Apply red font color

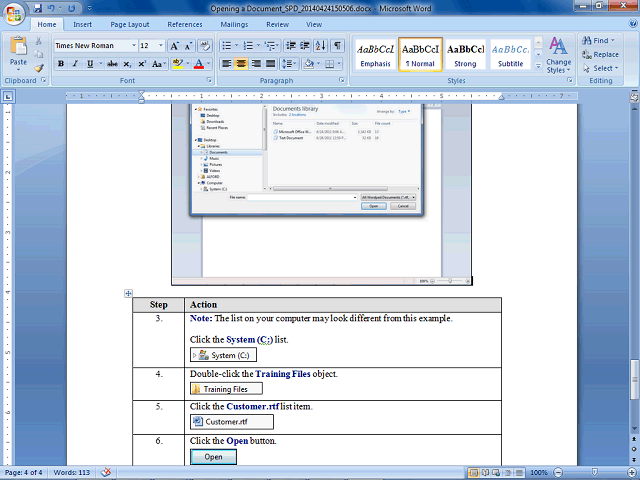[199, 64]
